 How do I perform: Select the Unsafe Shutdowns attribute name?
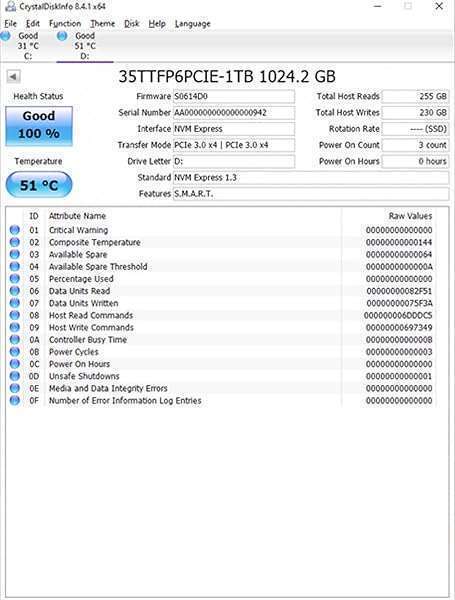[84, 376]
